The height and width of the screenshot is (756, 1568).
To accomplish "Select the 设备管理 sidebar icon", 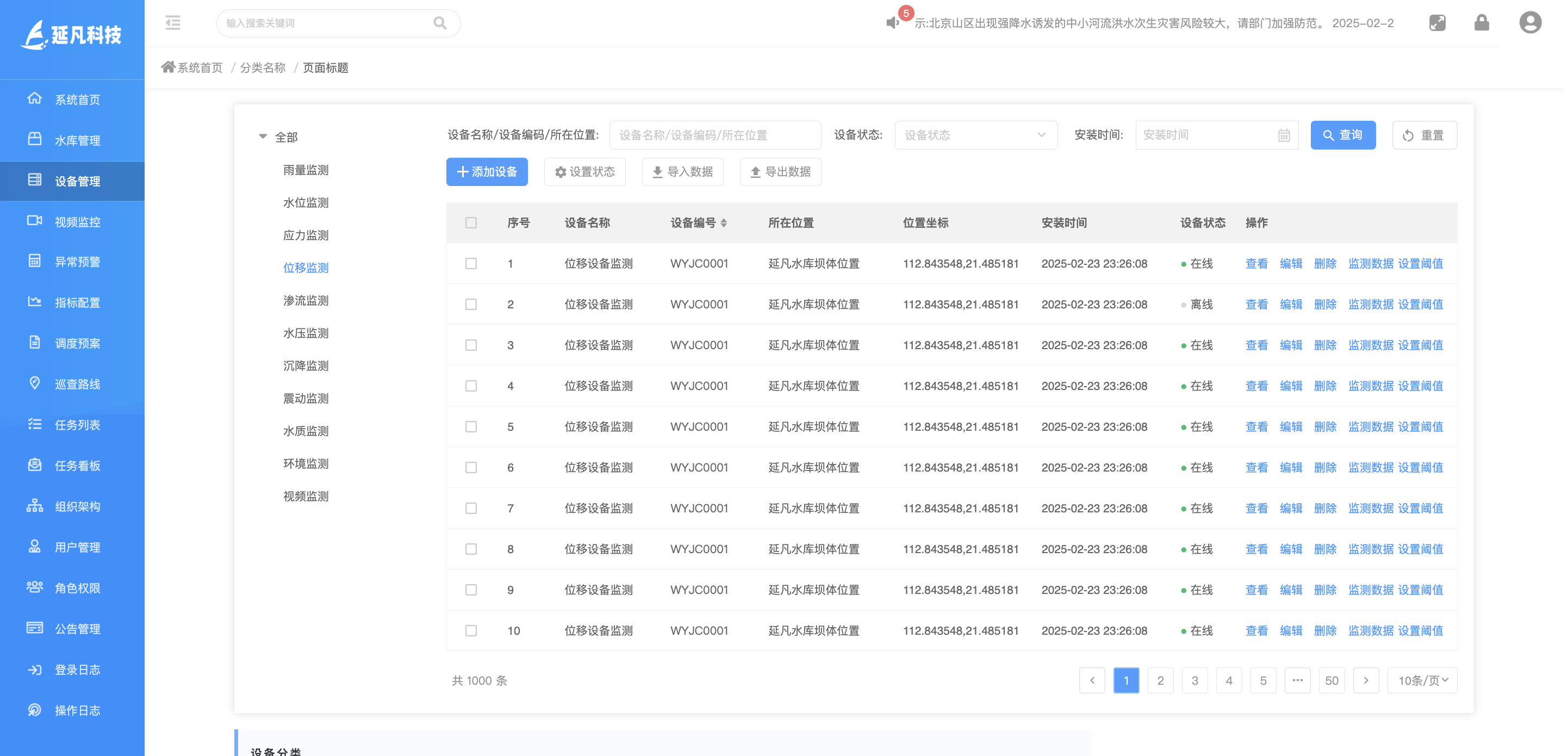I will (35, 180).
